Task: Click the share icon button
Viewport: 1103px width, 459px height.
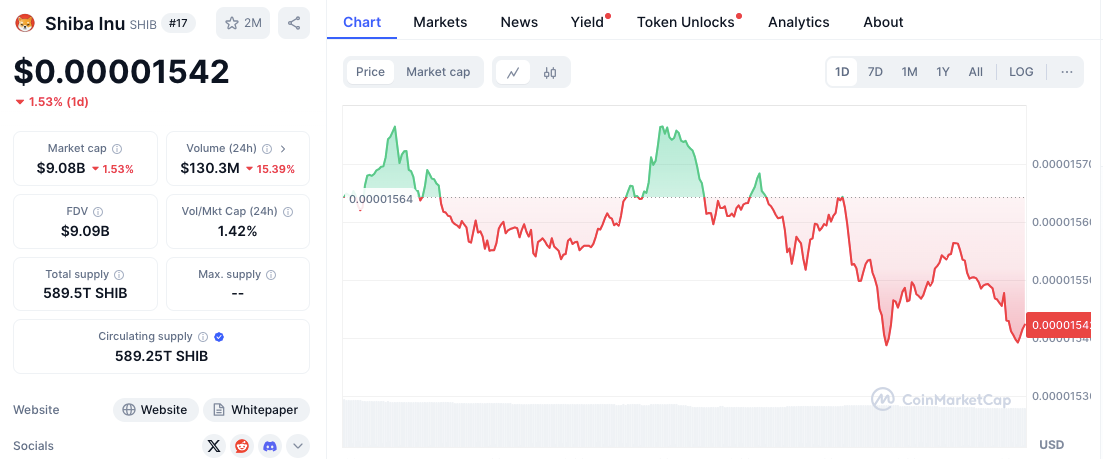Action: point(293,23)
